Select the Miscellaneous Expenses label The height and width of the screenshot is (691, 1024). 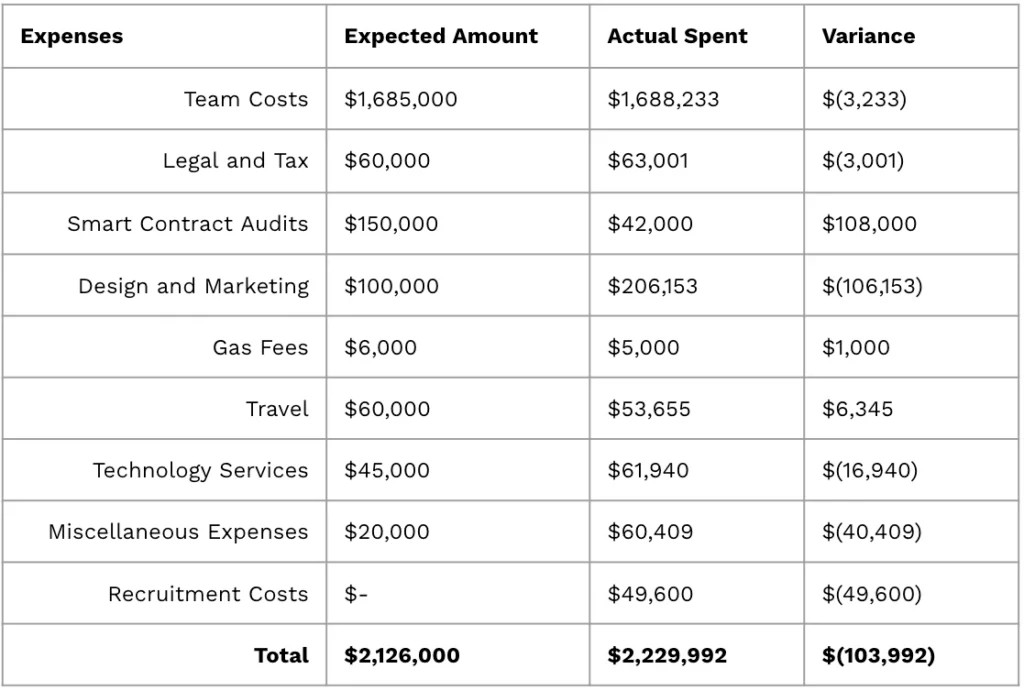[178, 532]
